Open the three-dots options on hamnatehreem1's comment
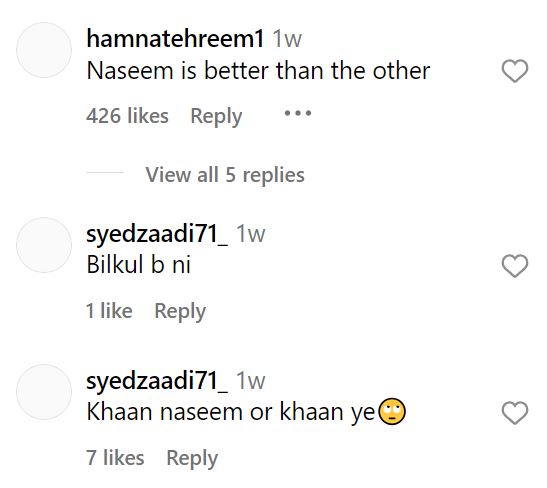Viewport: 547px width, 488px height. [298, 113]
